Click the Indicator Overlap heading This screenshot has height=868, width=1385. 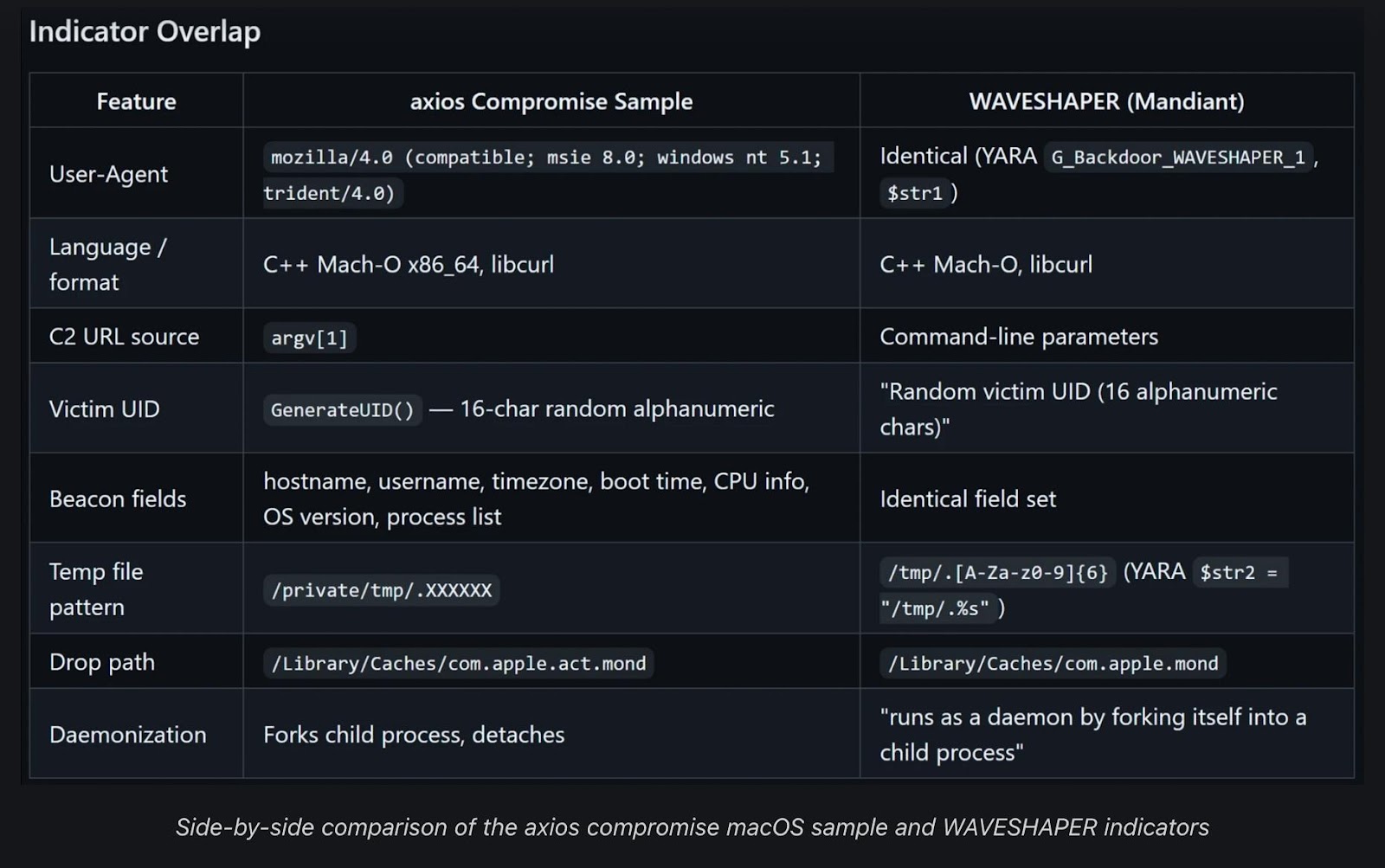click(145, 32)
